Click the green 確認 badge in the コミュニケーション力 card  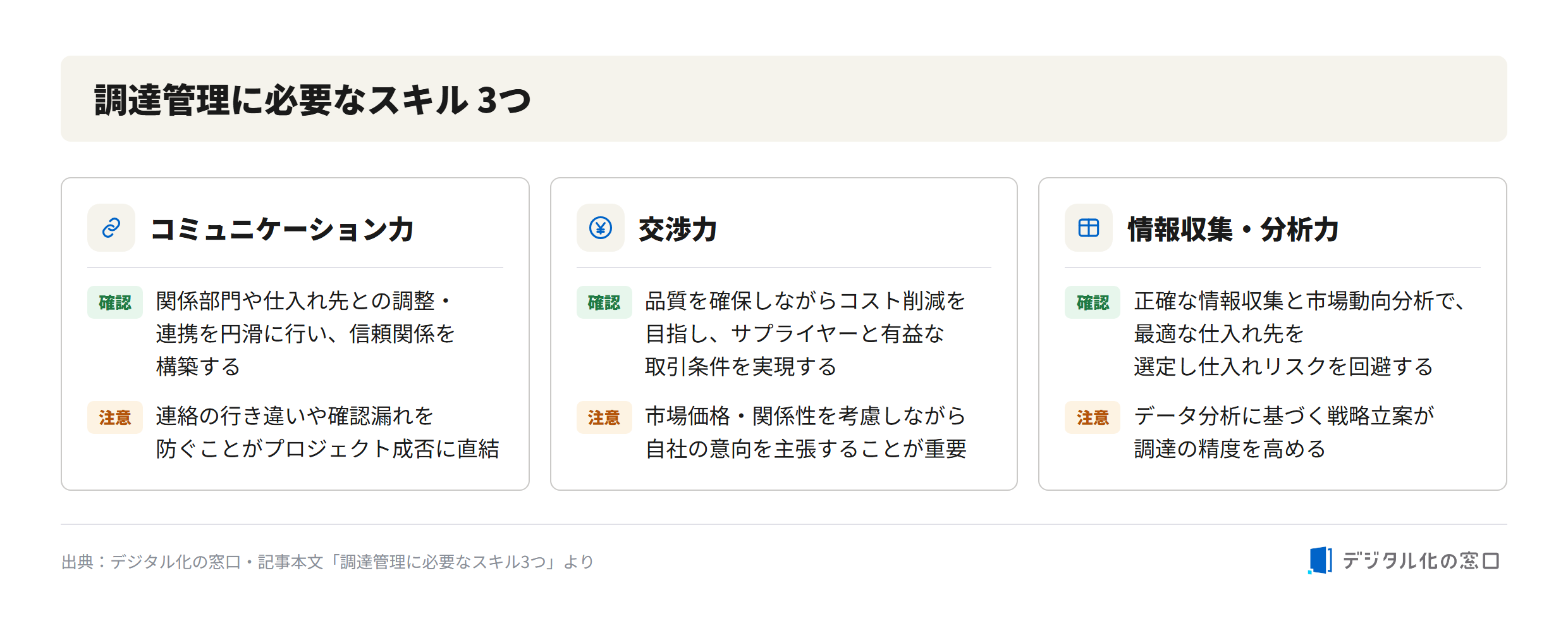coord(115,302)
